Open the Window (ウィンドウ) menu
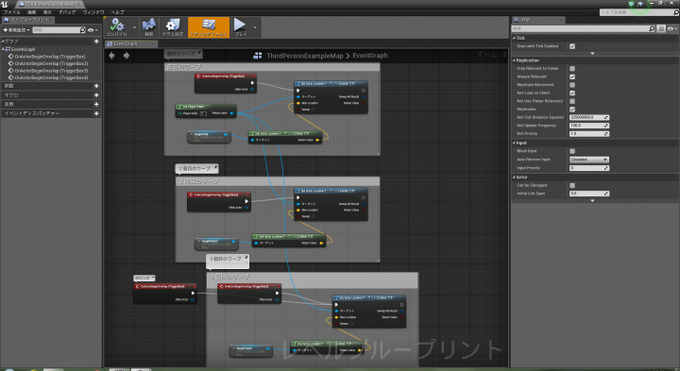 (93, 12)
